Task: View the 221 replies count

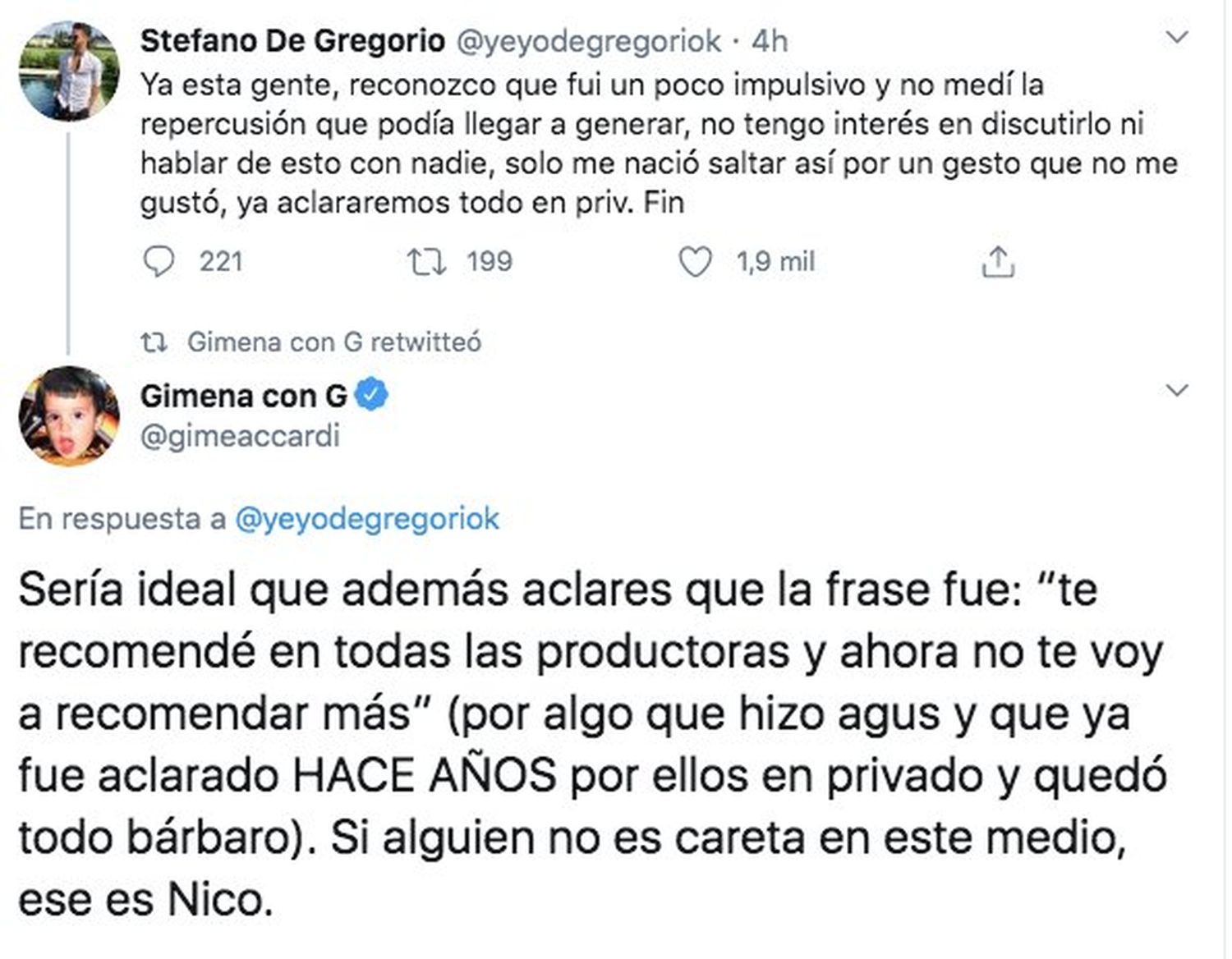Action: pos(221,262)
